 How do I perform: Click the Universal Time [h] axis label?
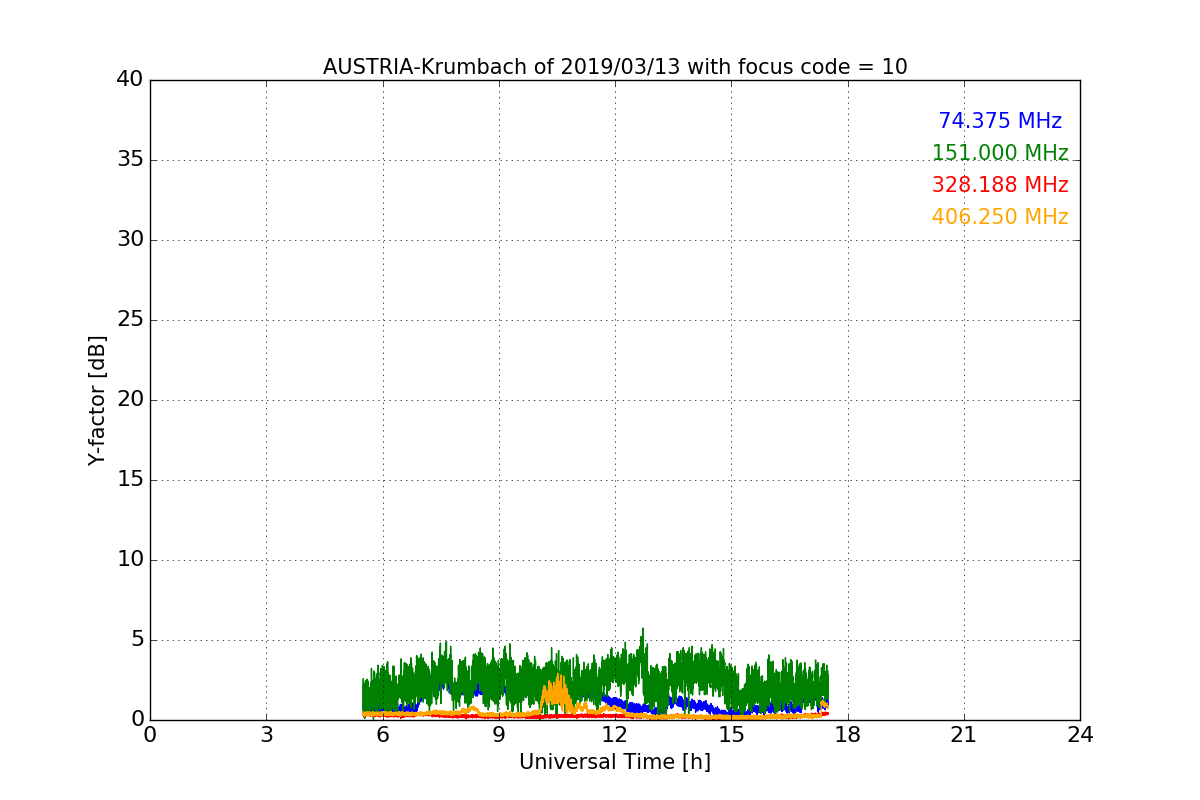click(615, 762)
